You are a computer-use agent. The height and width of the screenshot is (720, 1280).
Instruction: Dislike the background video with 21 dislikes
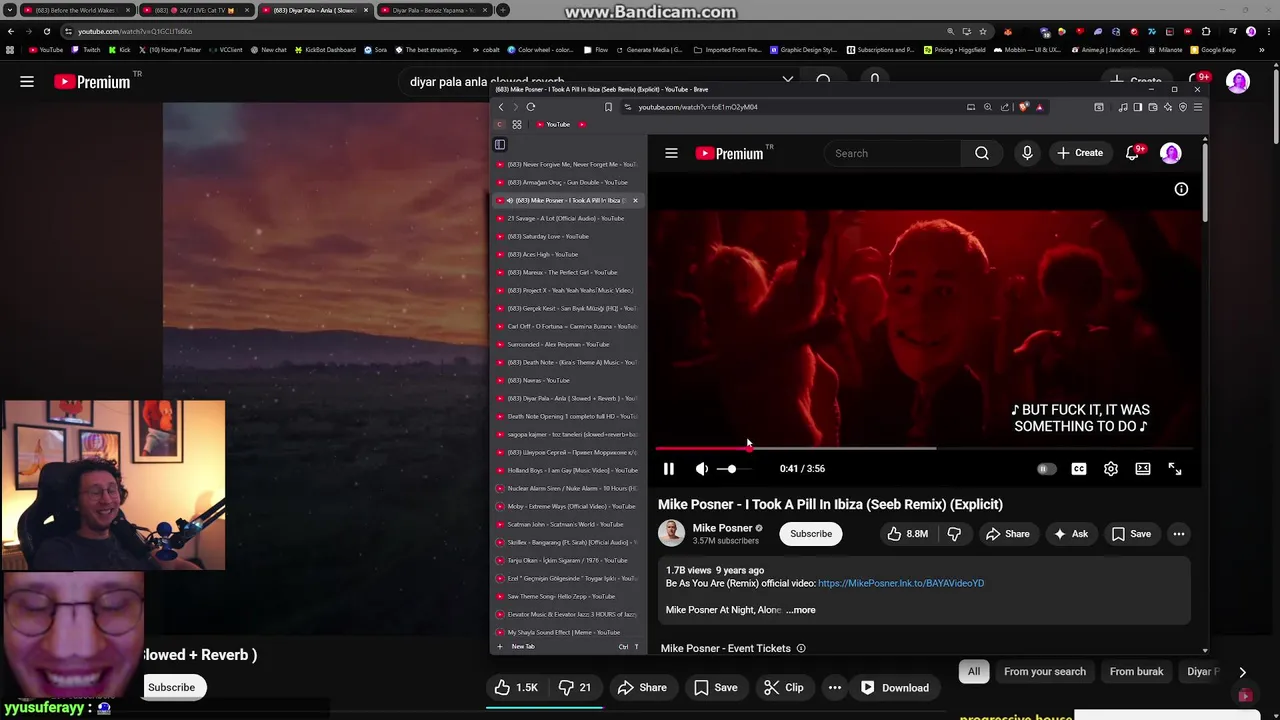click(575, 688)
